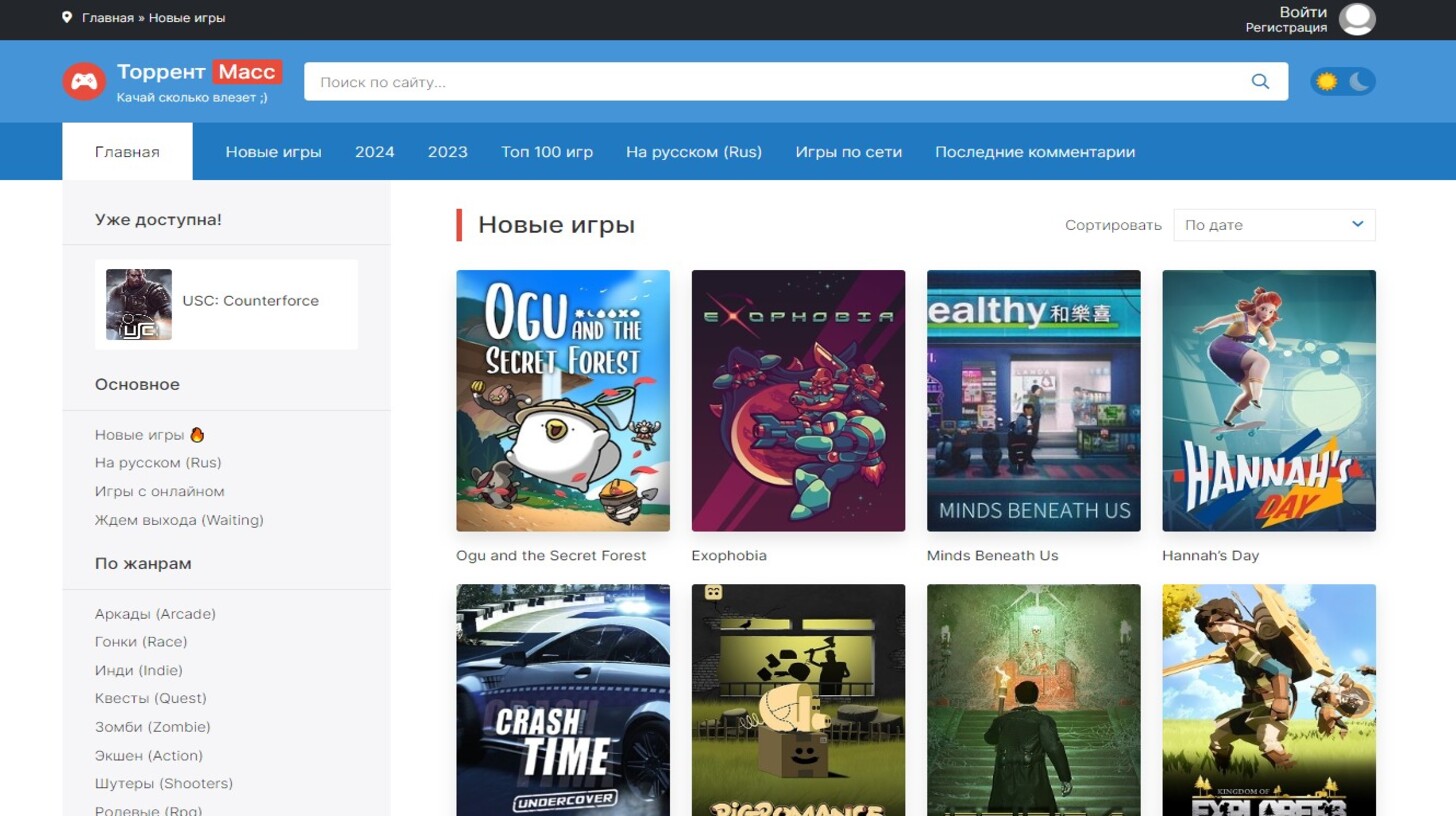Click Hannah's Day title text
The height and width of the screenshot is (816, 1456).
coord(1211,555)
